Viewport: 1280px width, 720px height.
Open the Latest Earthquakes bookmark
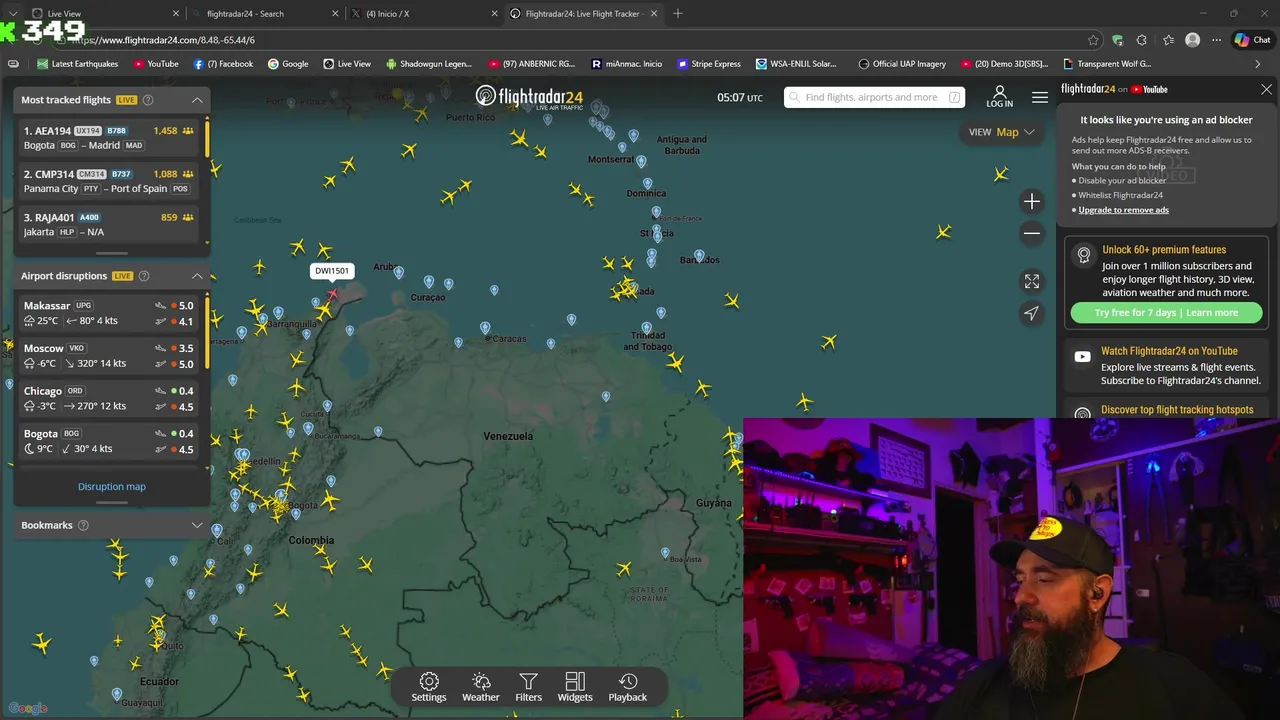click(x=77, y=64)
